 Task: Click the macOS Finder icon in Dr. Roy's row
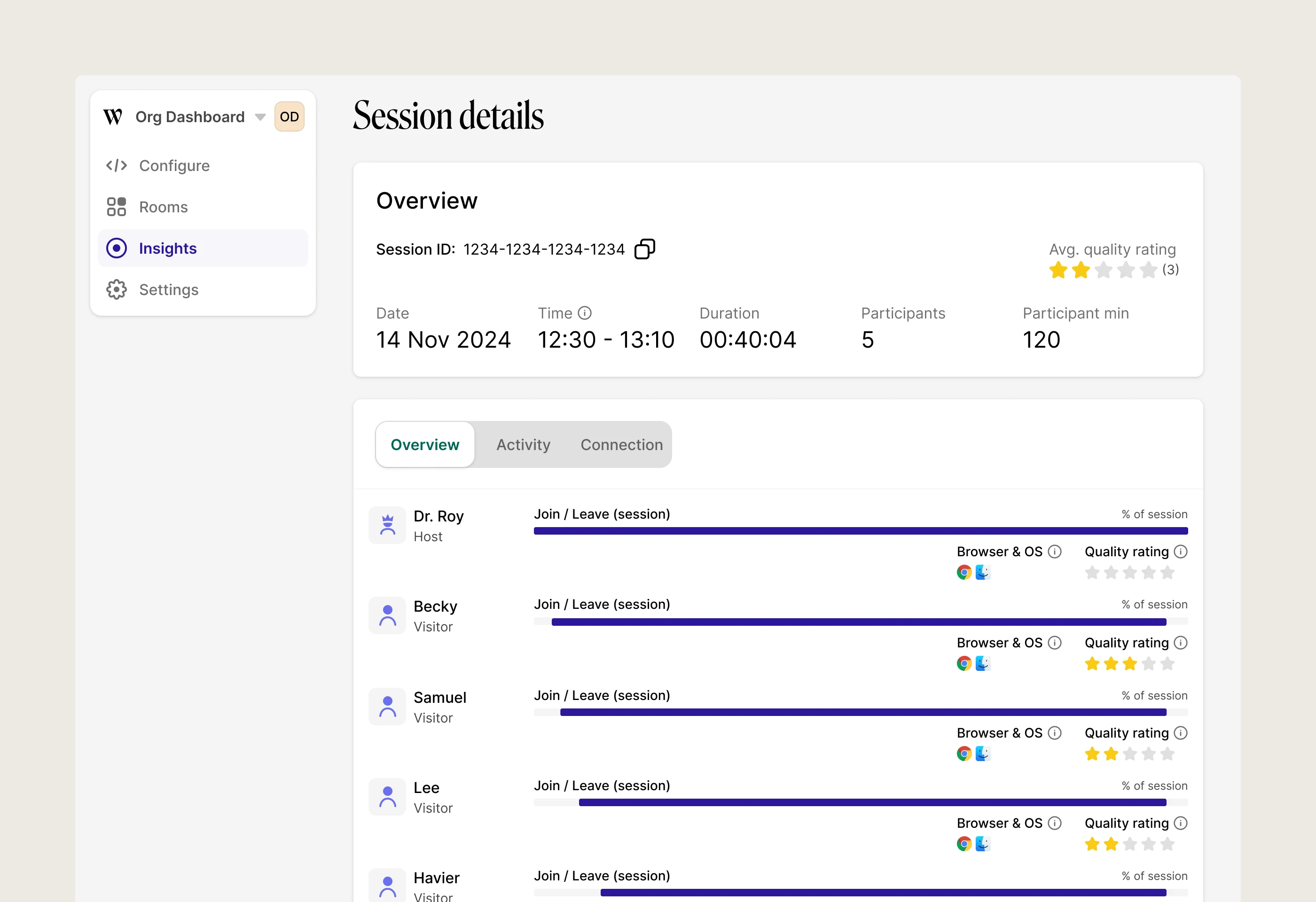click(983, 573)
